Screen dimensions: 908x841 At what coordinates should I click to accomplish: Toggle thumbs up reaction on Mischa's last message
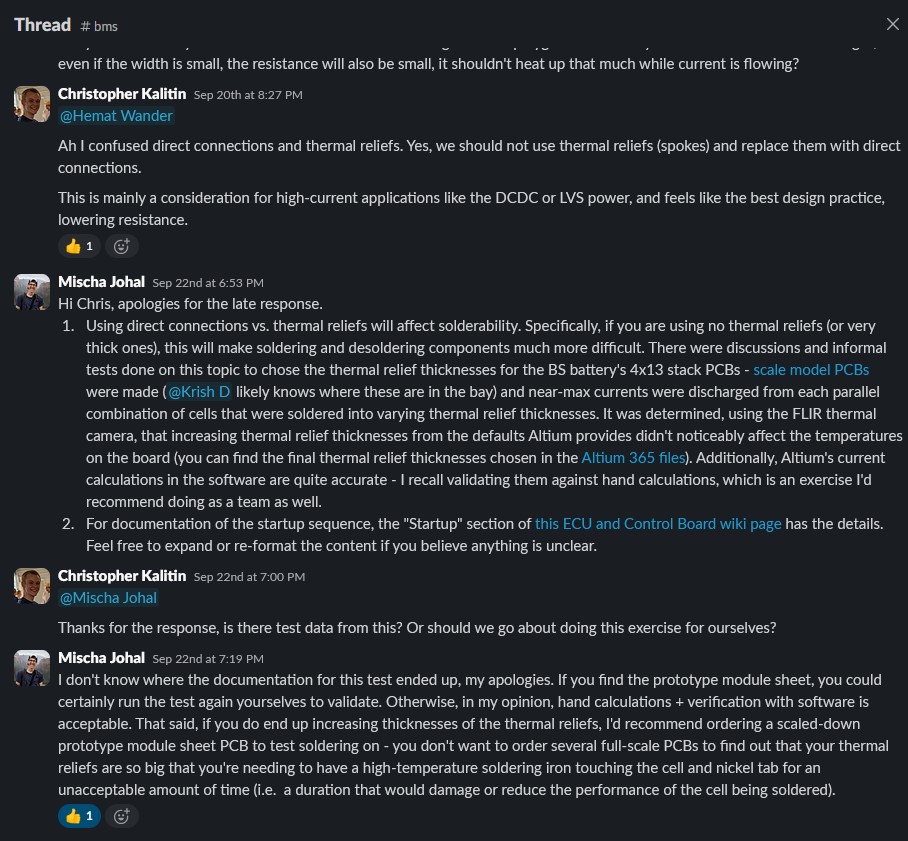(x=79, y=815)
